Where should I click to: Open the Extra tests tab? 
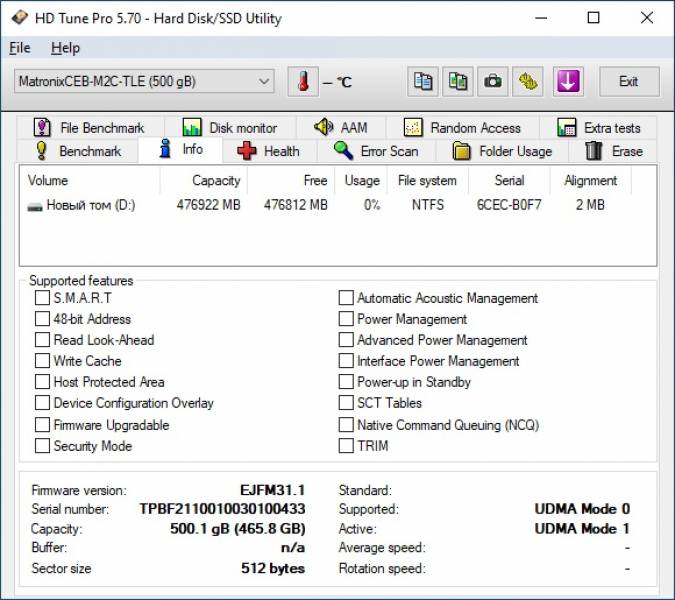tap(598, 128)
